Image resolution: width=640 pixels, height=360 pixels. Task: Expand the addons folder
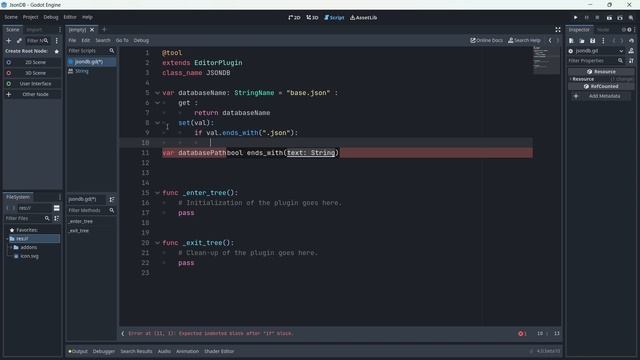[x=11, y=247]
